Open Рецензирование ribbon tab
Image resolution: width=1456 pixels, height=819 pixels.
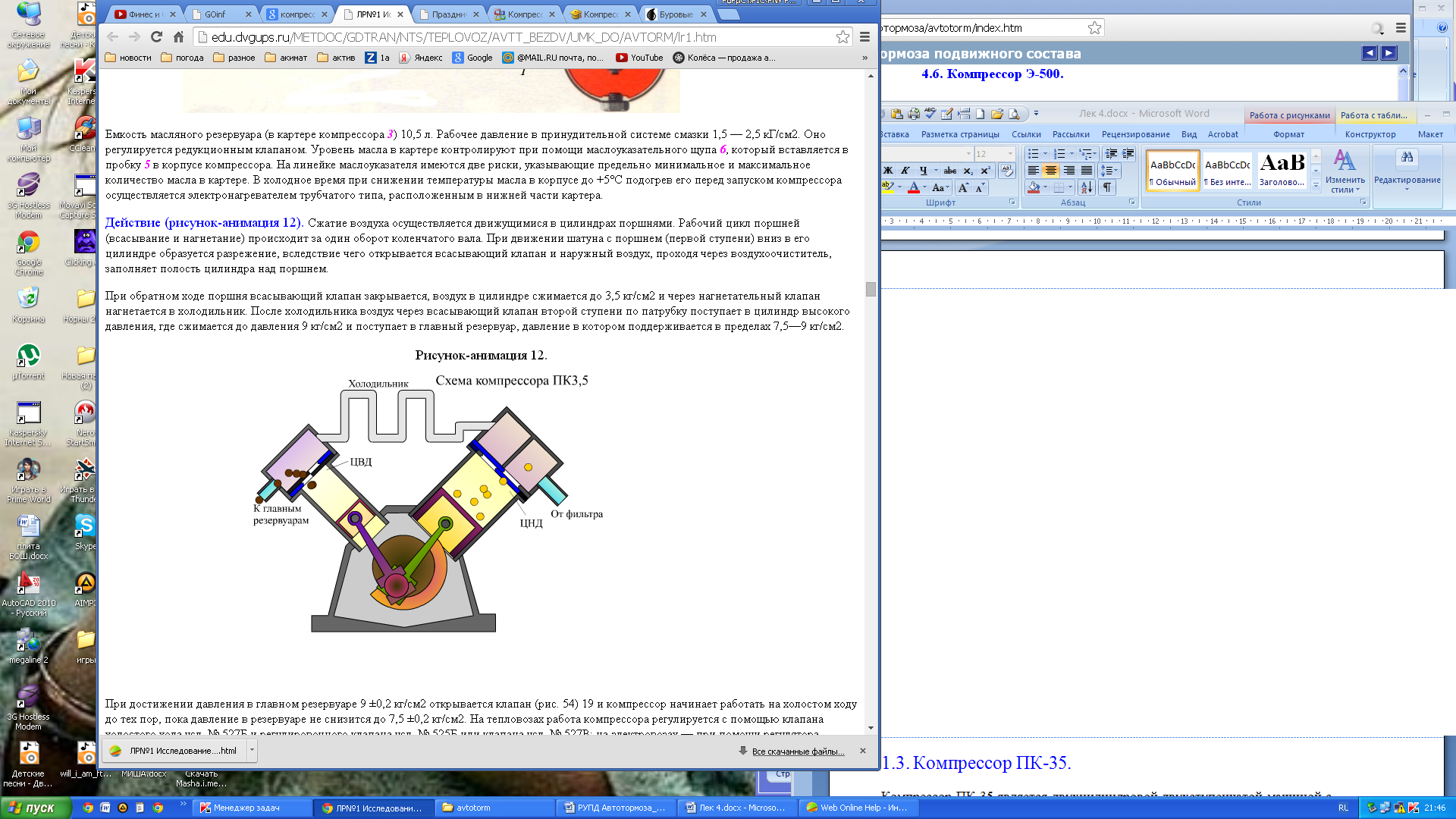(1135, 134)
